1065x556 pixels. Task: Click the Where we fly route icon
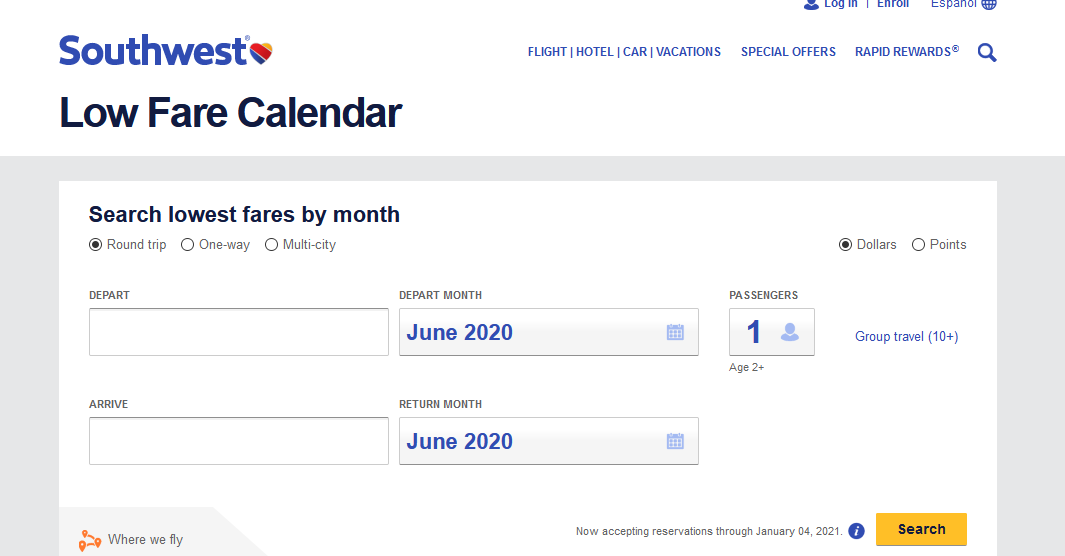tap(90, 540)
